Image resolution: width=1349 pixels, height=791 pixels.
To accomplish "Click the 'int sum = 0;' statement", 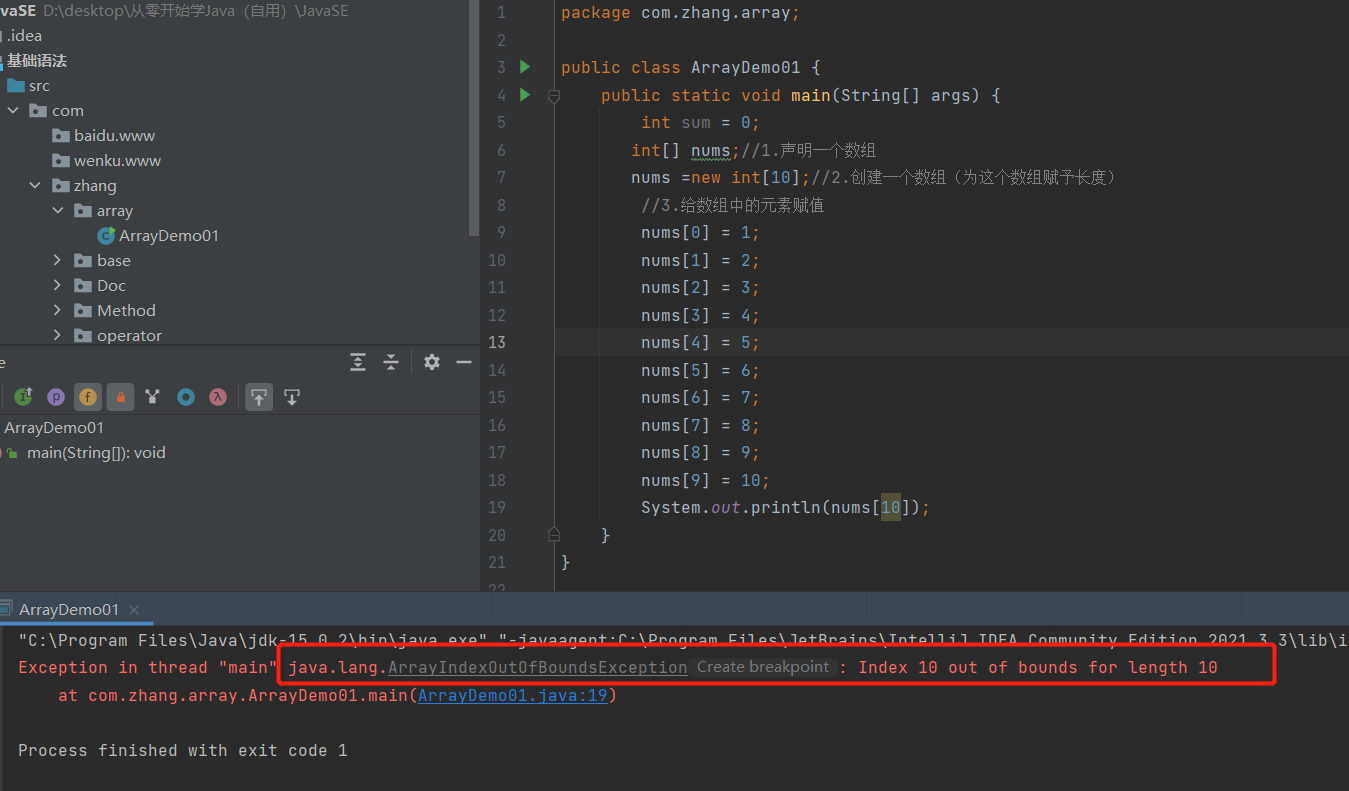I will click(x=701, y=122).
